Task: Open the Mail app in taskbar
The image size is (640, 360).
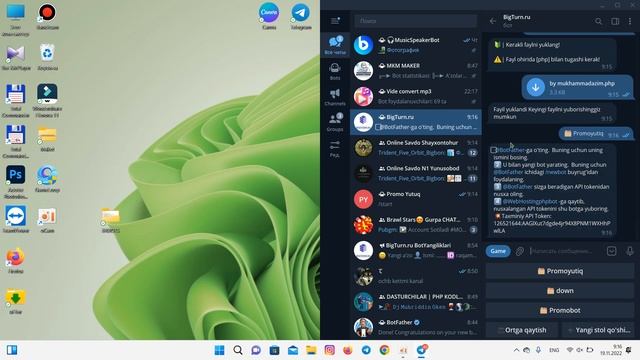Action: point(293,350)
